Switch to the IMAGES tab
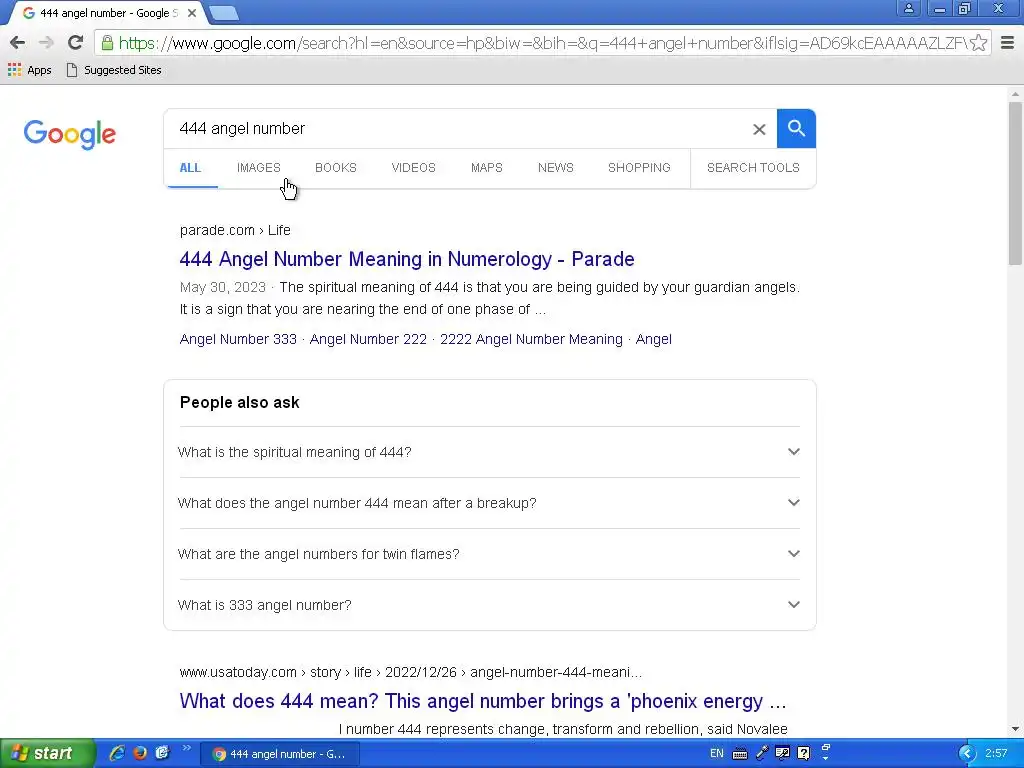This screenshot has height=768, width=1024. point(259,168)
